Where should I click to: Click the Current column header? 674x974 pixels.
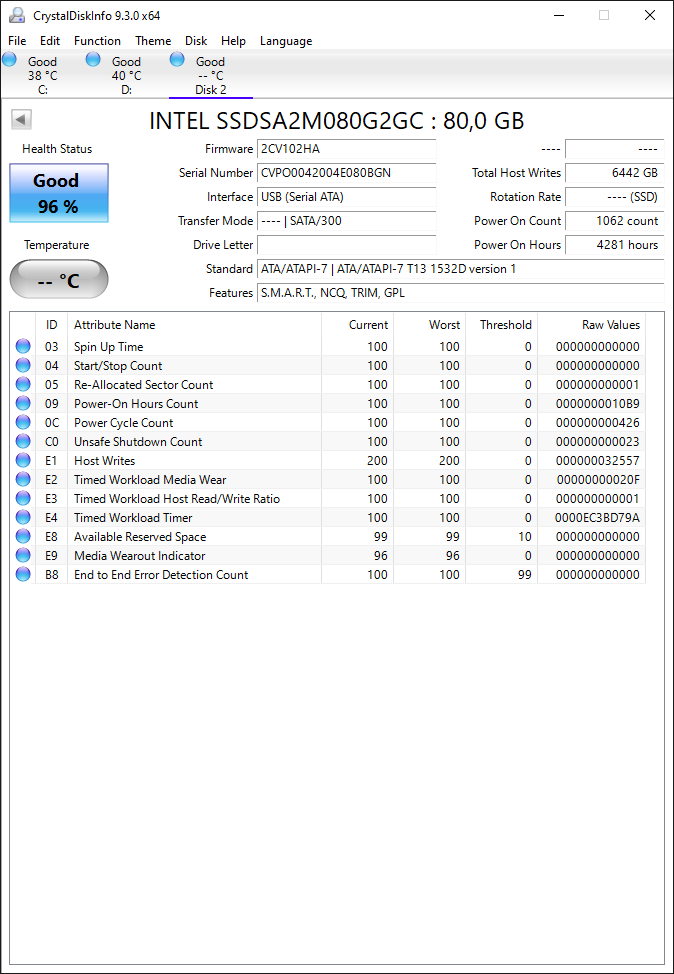357,324
